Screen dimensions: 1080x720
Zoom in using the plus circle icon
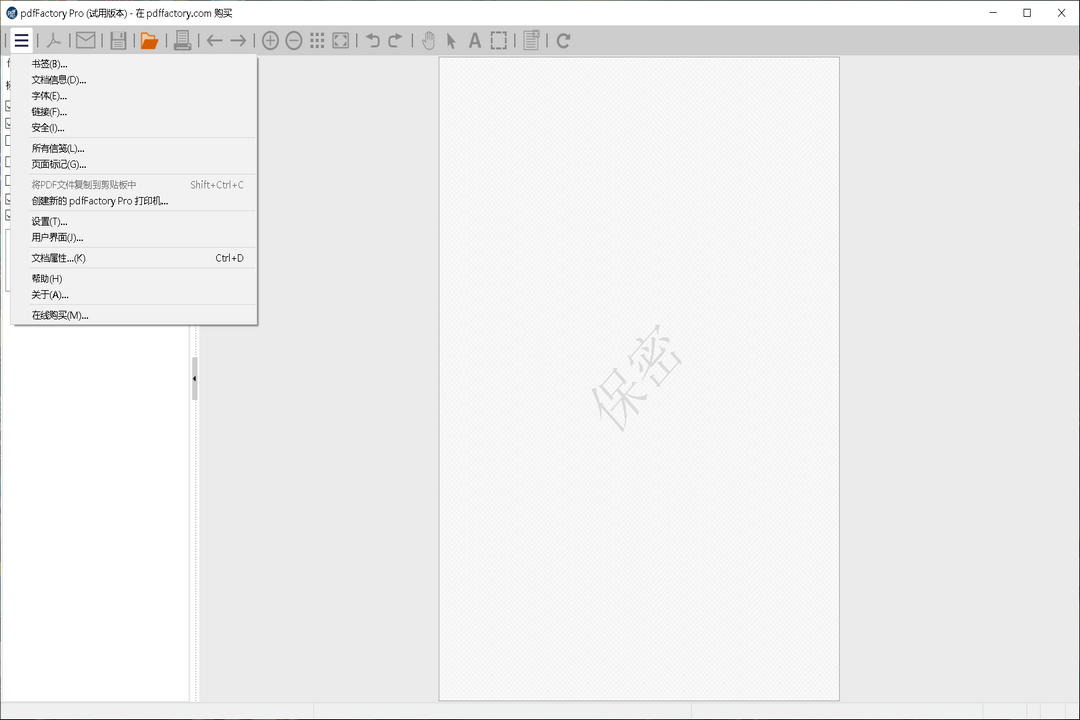click(x=270, y=41)
